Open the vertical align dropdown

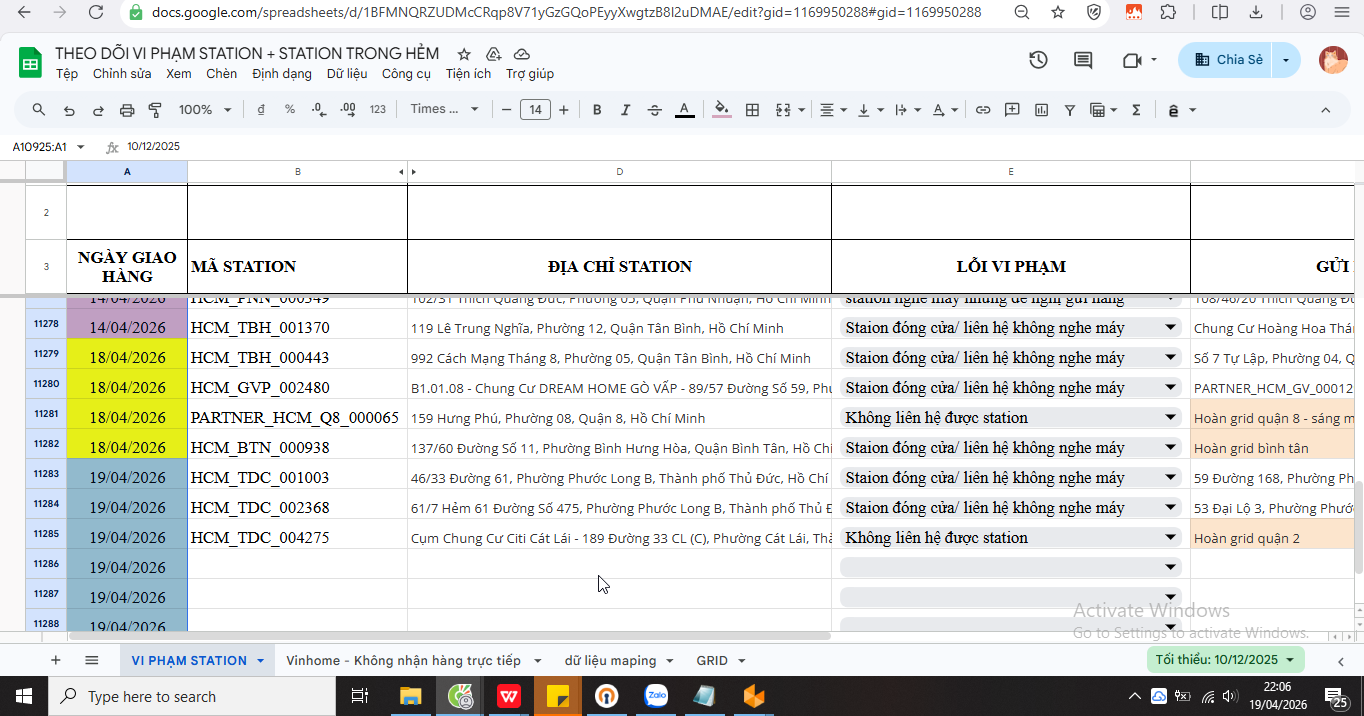870,110
